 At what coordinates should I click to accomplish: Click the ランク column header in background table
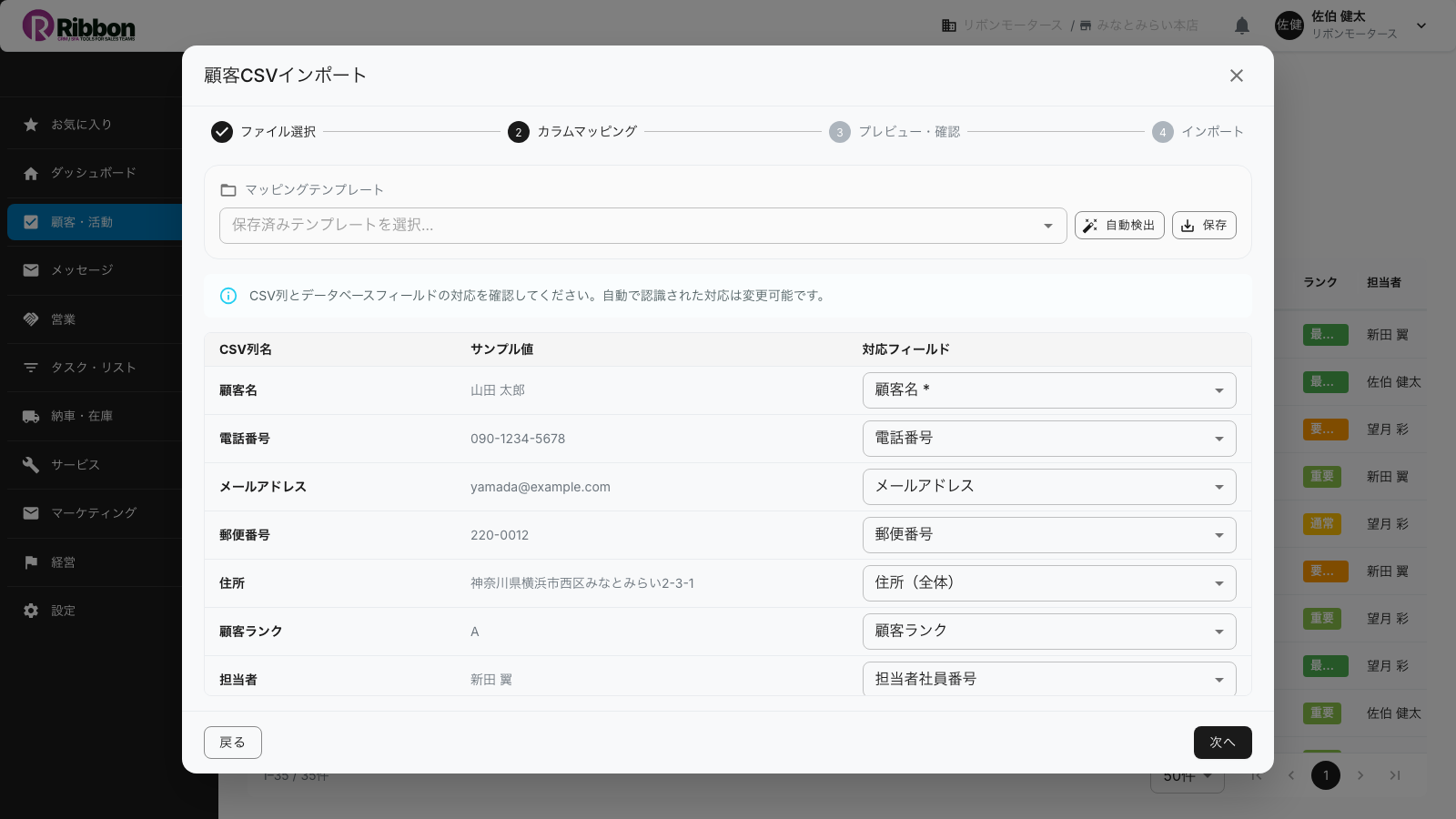(1320, 283)
